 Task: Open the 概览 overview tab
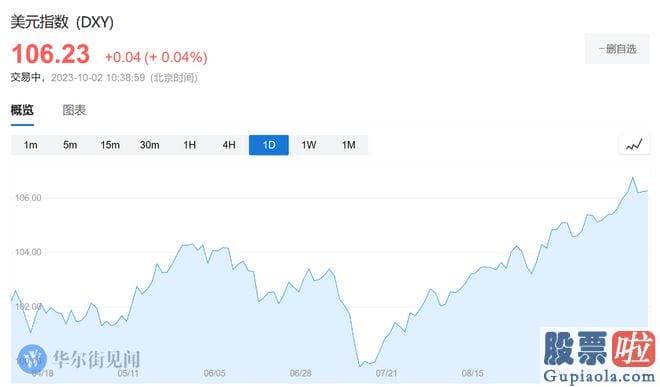(x=22, y=111)
